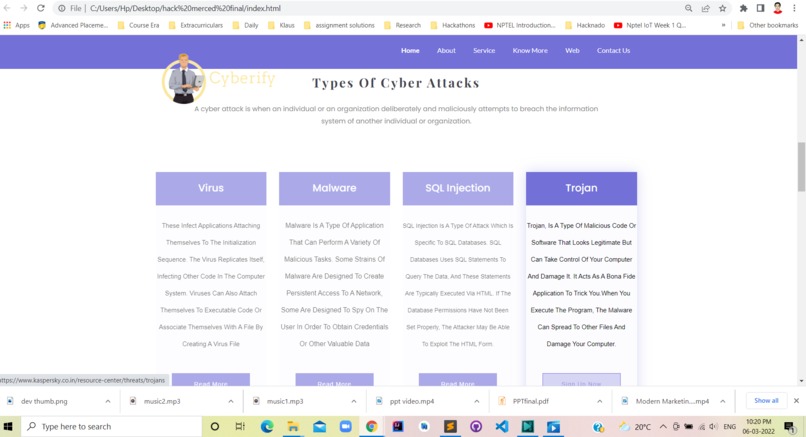This screenshot has height=437, width=806.
Task: Open GitHub Desktop on the taskbar
Action: pos(477,427)
